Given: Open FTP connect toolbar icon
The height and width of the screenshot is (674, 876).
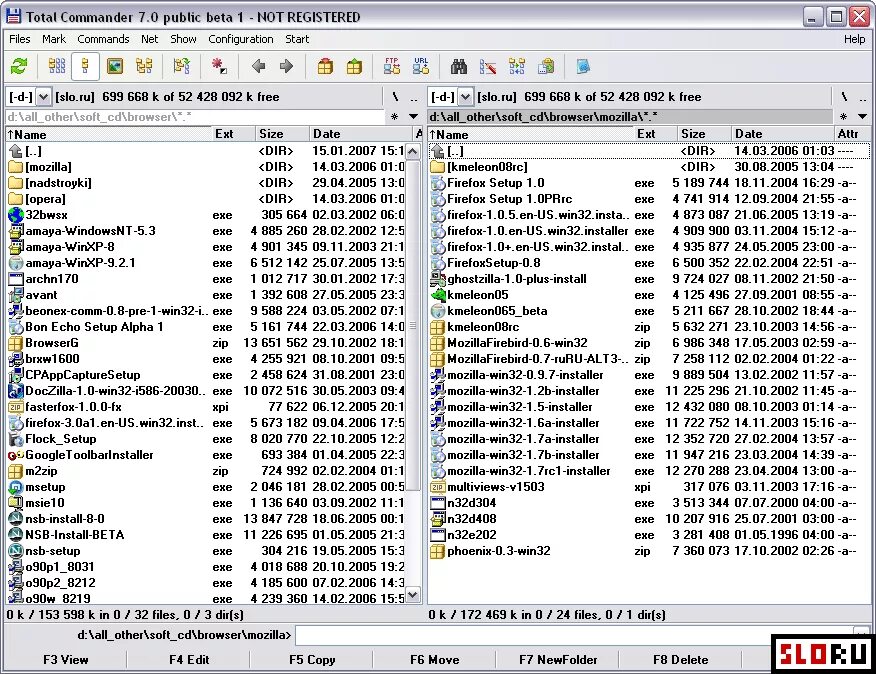Looking at the screenshot, I should [x=392, y=66].
